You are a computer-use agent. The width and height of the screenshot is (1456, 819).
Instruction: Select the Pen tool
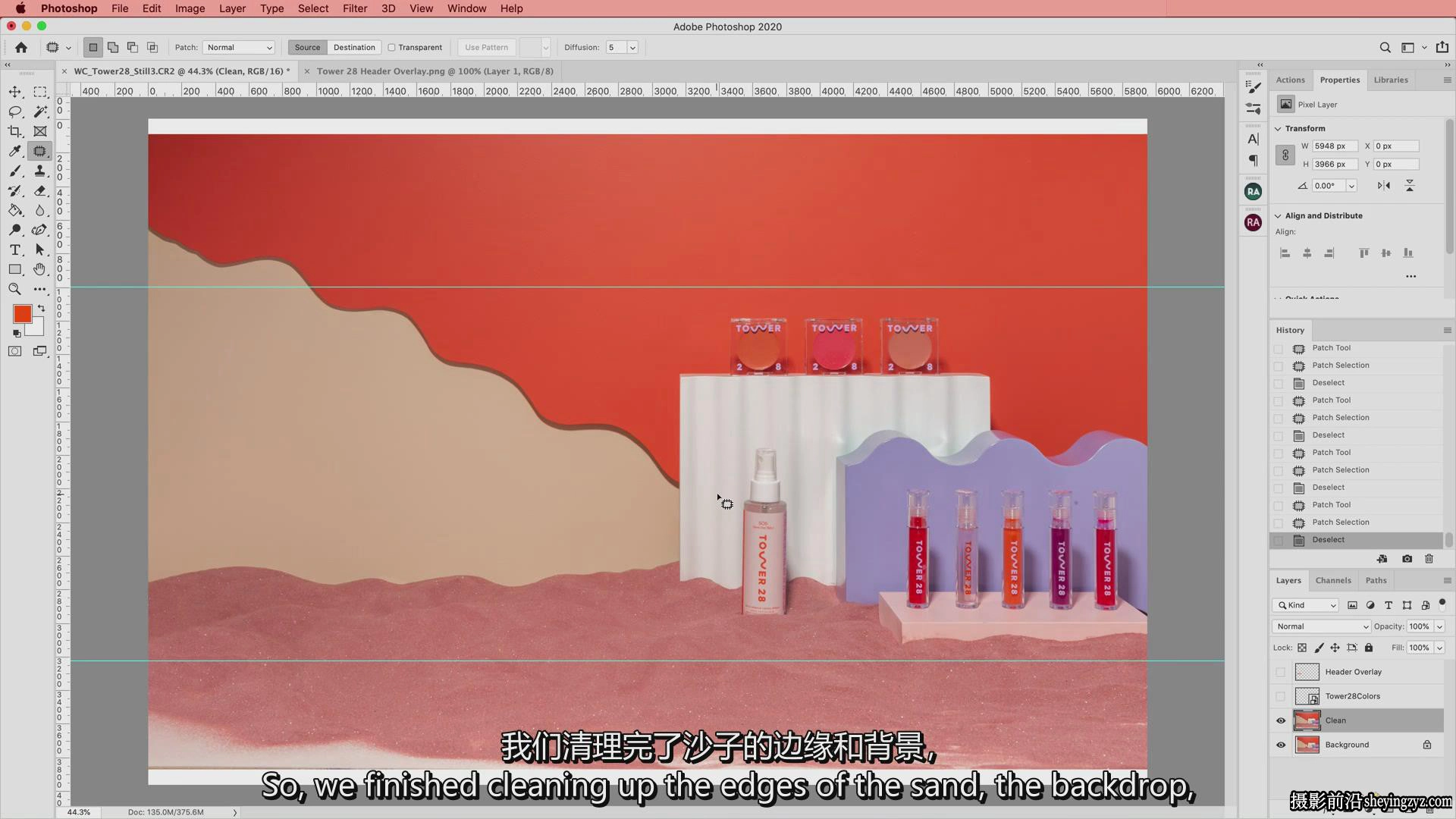40,230
